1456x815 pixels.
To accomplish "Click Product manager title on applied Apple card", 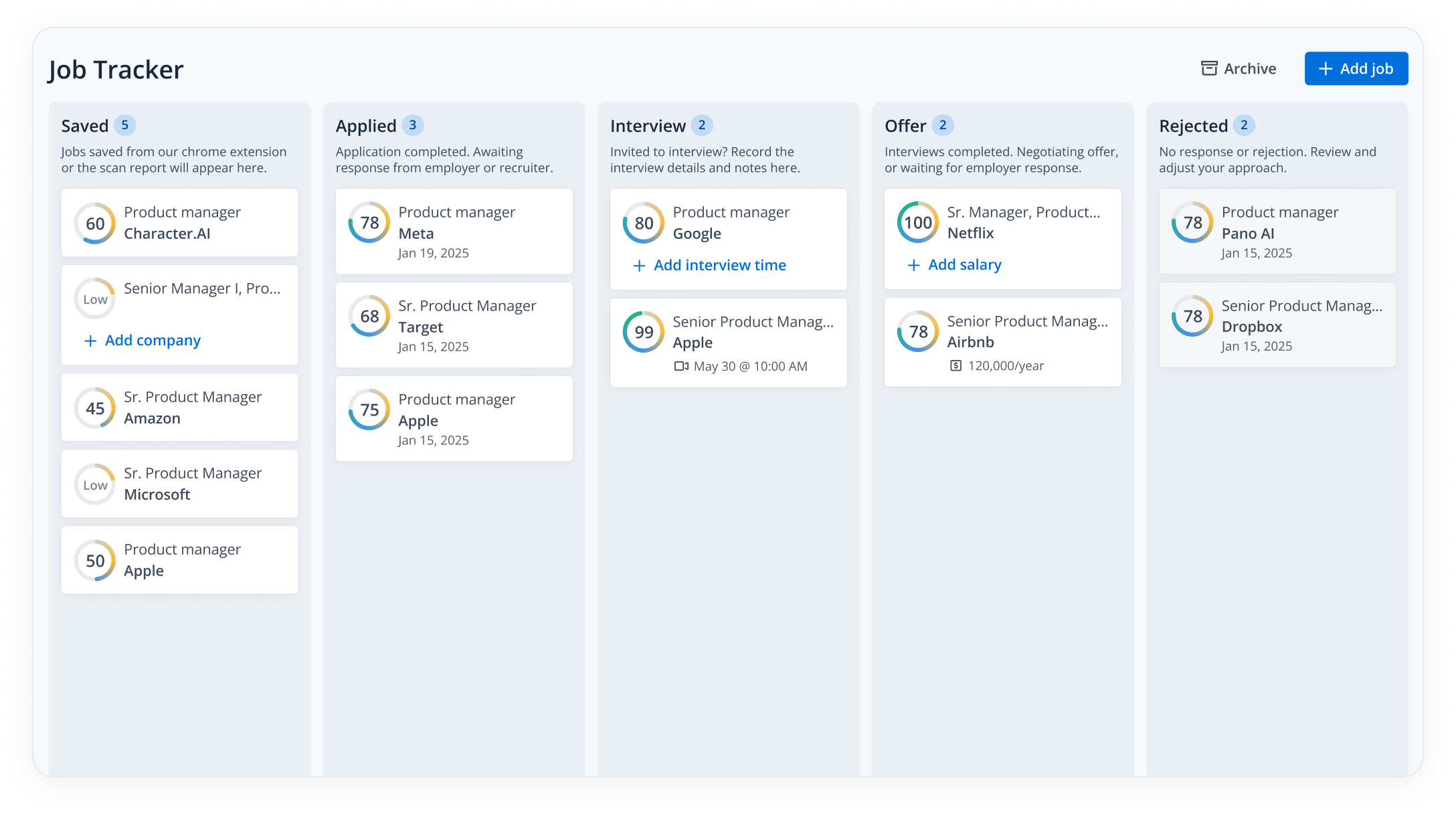I will tap(456, 399).
